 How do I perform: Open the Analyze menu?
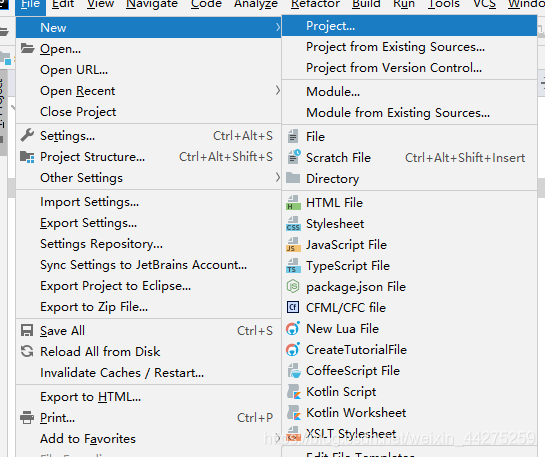256,4
